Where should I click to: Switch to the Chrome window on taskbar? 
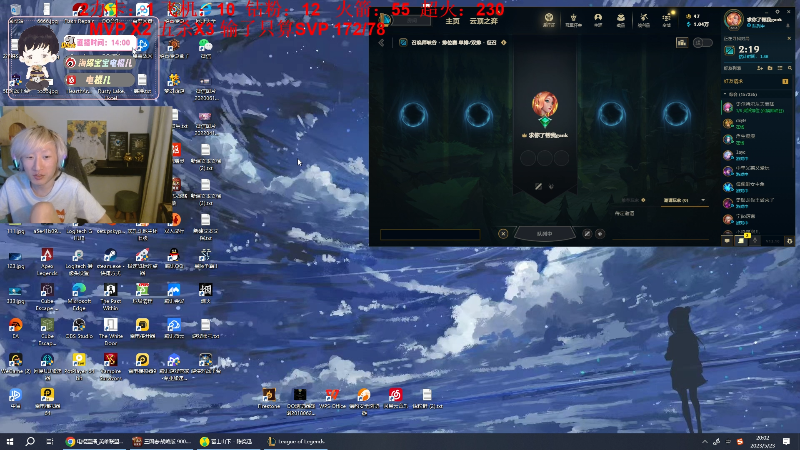click(x=94, y=441)
